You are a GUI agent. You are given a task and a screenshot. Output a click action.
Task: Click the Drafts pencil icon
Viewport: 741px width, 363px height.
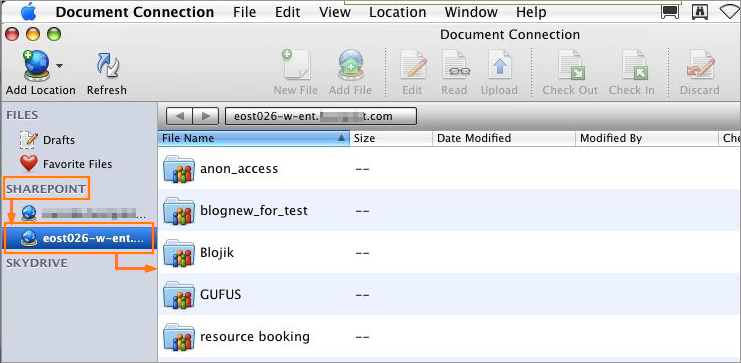click(29, 139)
